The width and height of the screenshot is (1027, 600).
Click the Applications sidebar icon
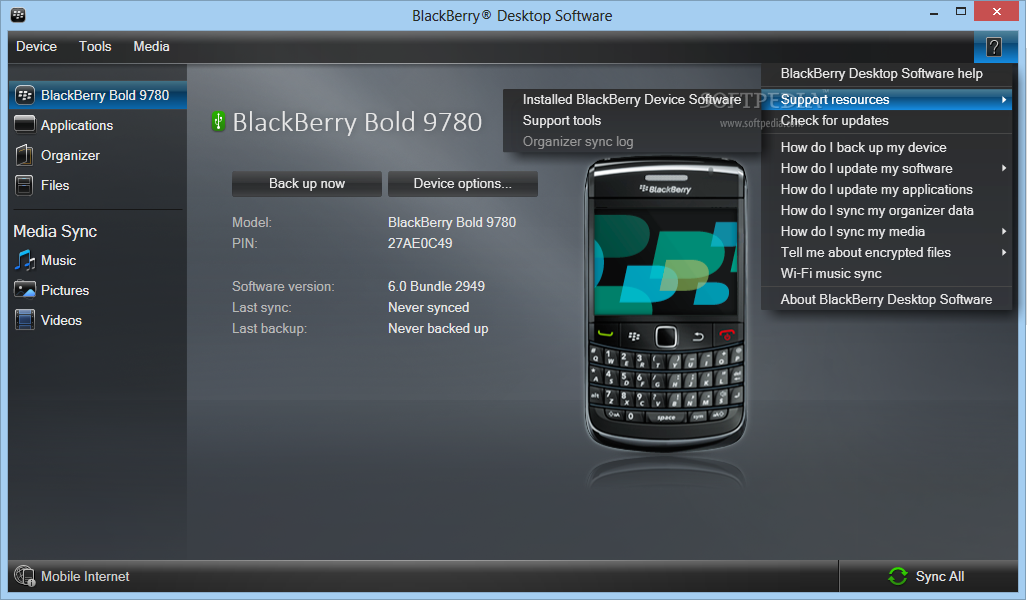click(24, 124)
